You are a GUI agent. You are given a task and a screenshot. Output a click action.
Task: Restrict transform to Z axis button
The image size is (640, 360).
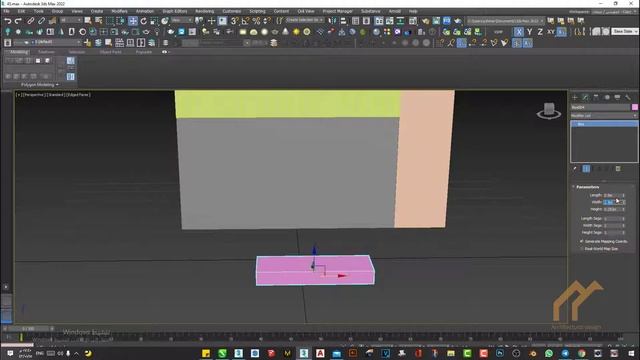tap(540, 31)
